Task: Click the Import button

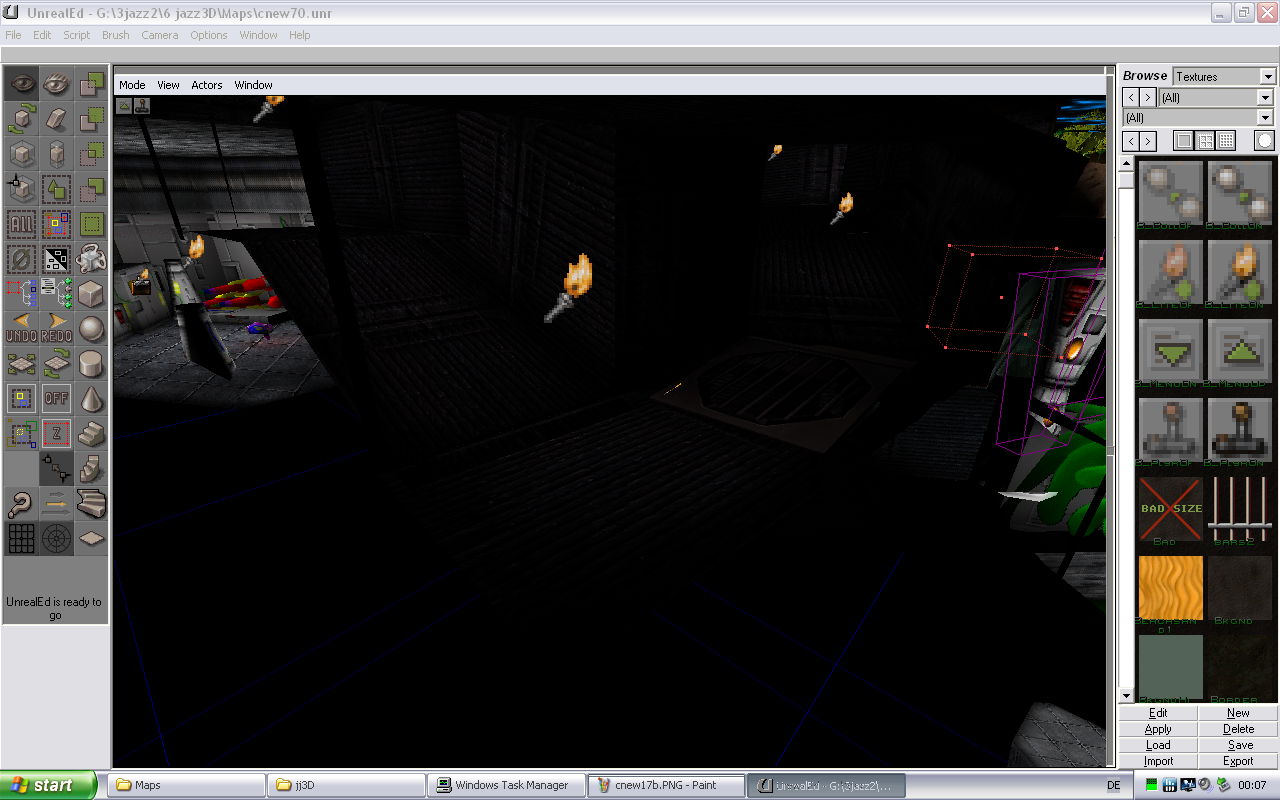Action: [1158, 761]
